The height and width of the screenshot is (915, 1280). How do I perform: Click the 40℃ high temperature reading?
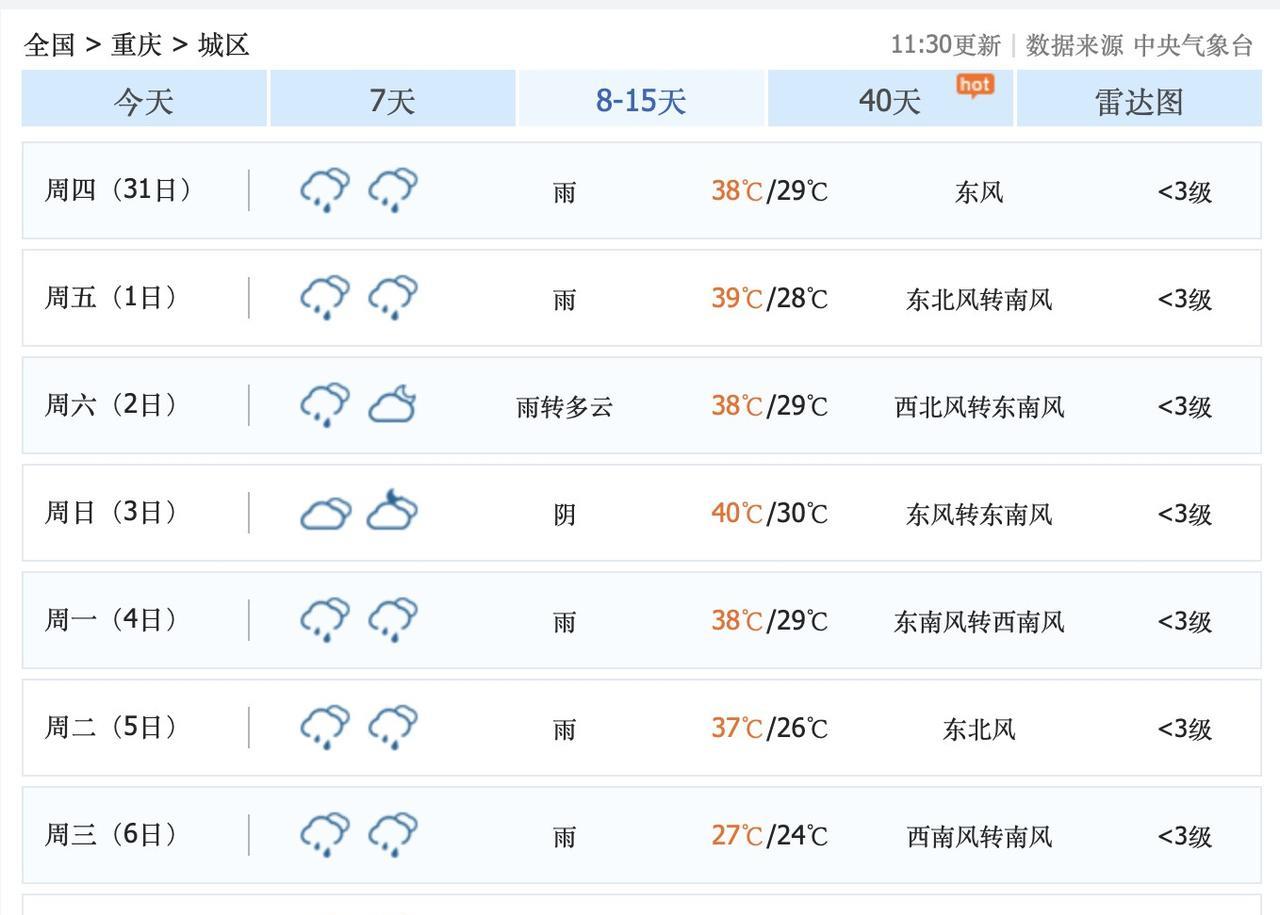pos(737,513)
